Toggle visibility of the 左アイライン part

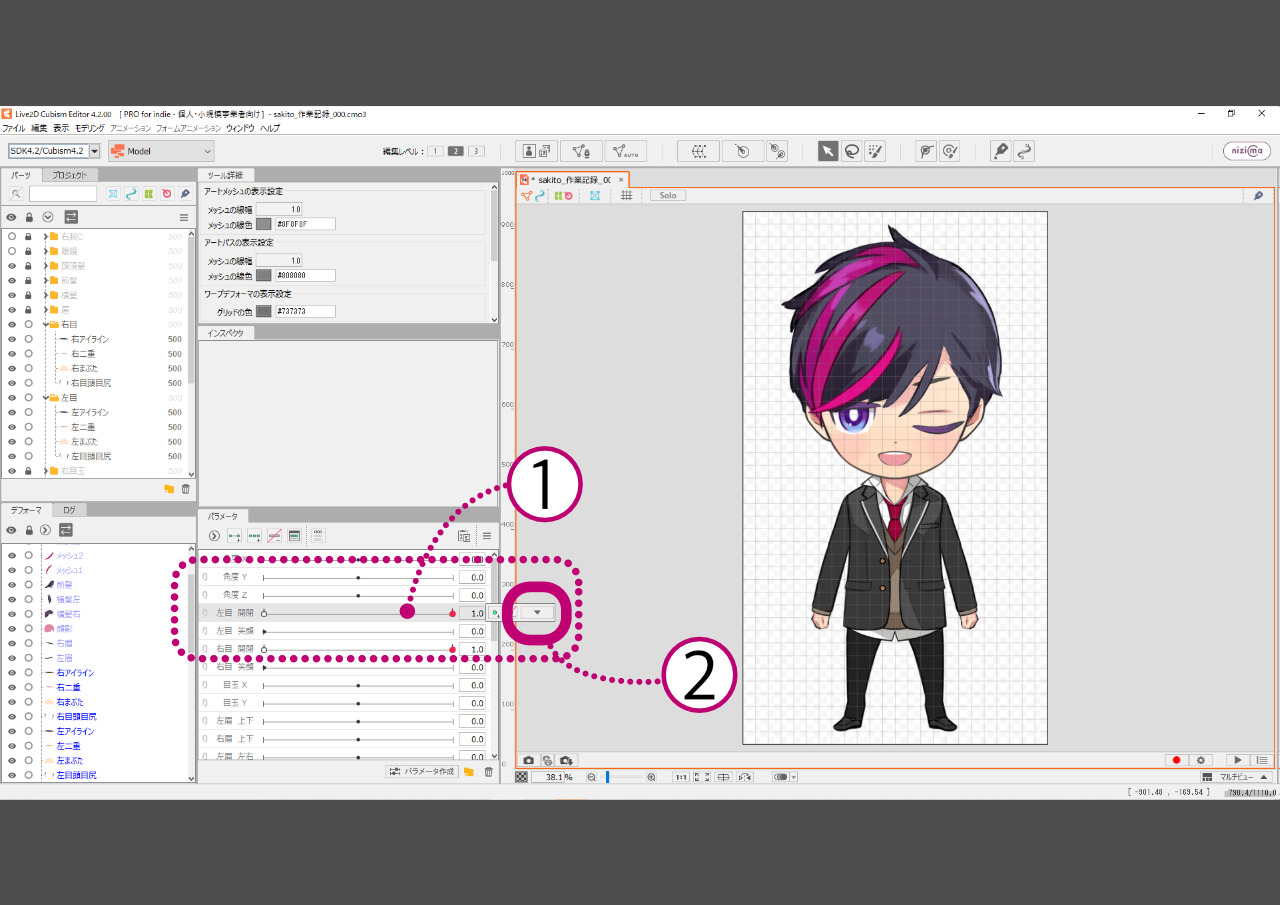click(x=12, y=412)
